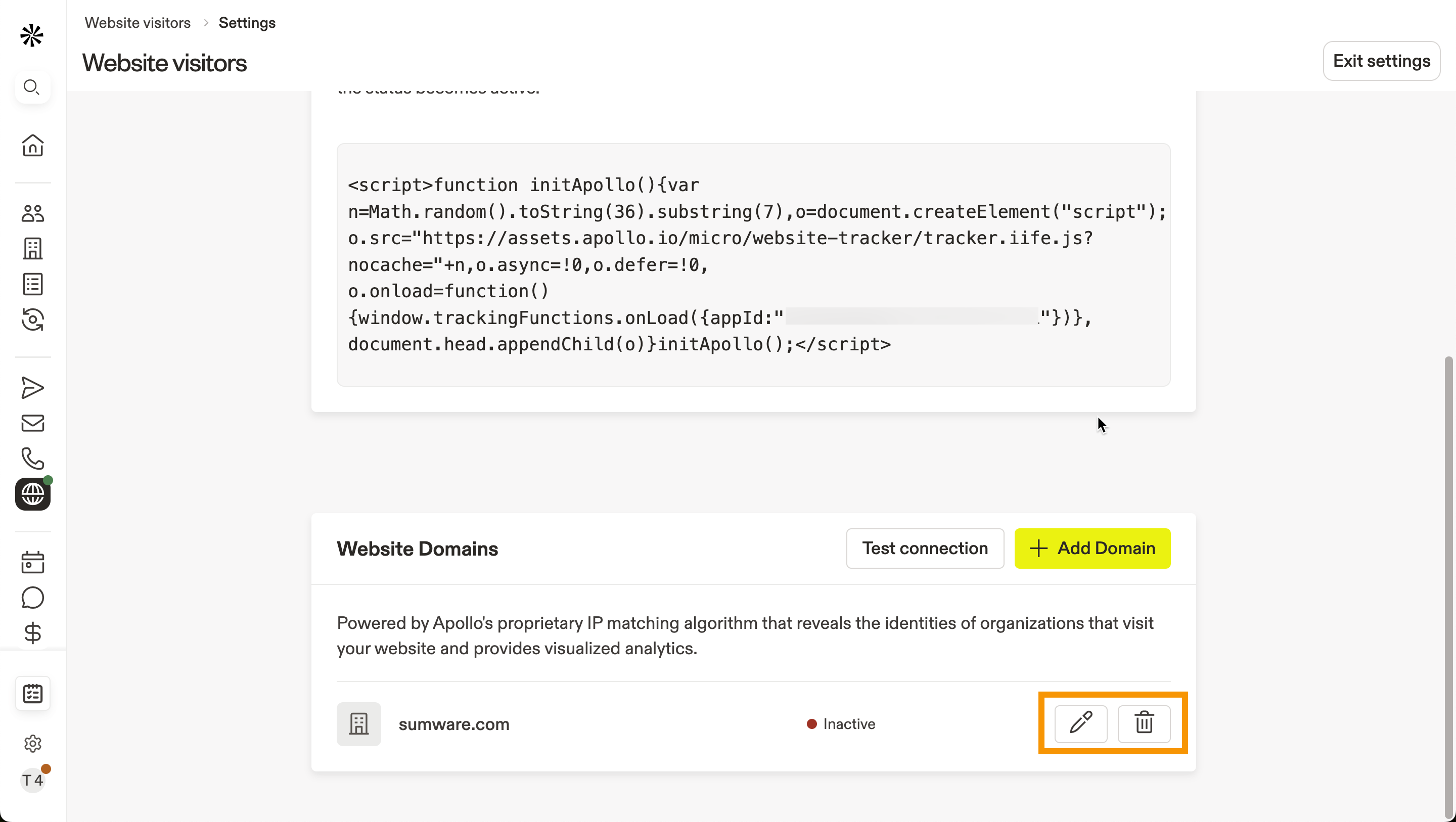This screenshot has width=1456, height=822.
Task: Go to Home in sidebar
Action: point(33,145)
